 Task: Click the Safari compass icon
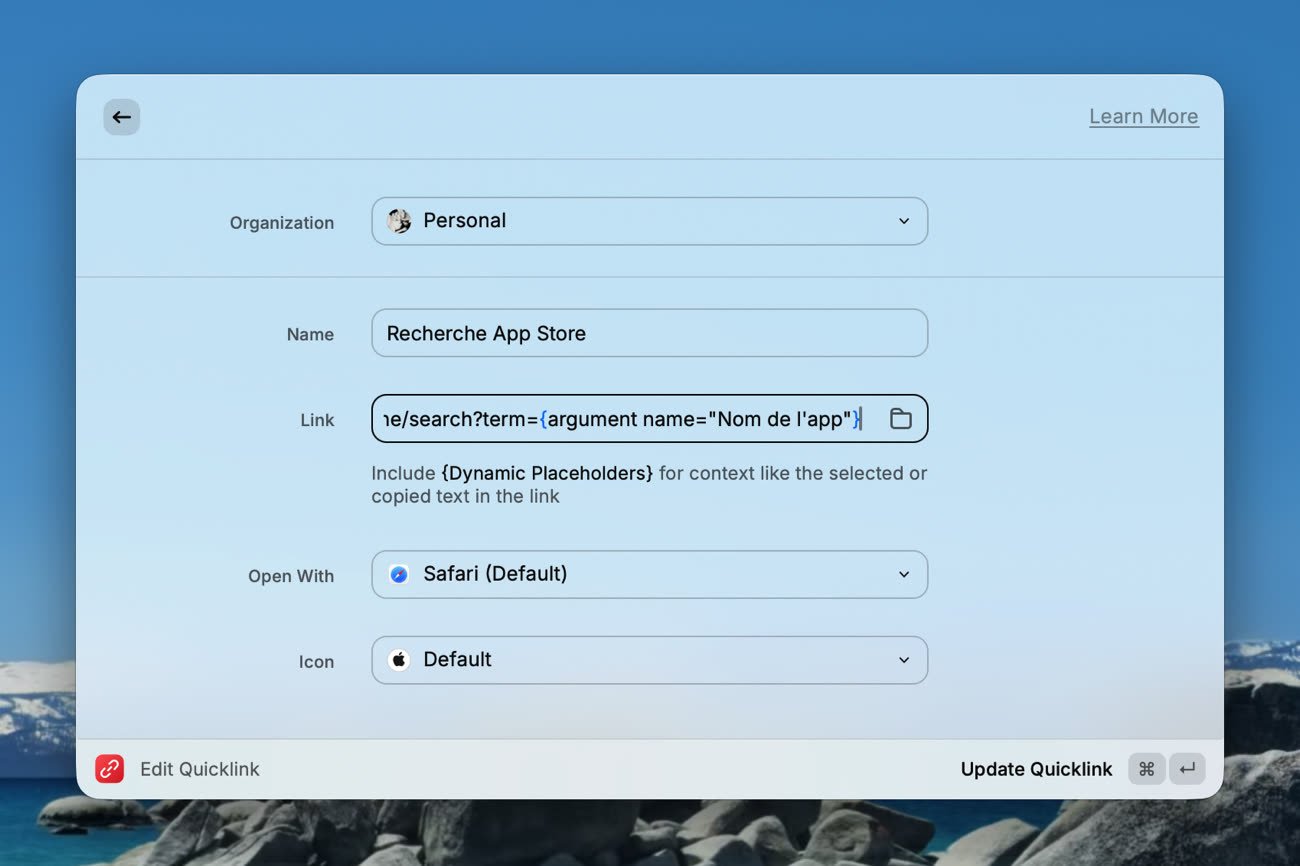tap(399, 574)
